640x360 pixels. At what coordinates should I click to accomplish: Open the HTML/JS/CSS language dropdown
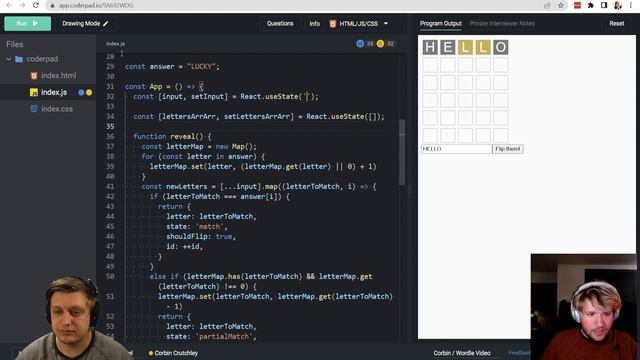[359, 24]
